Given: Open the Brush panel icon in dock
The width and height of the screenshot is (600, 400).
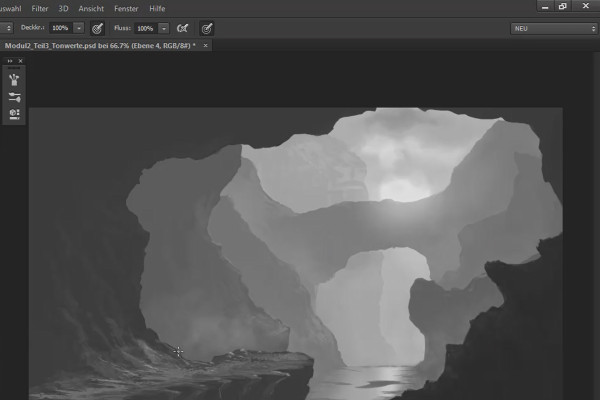Looking at the screenshot, I should coord(14,80).
